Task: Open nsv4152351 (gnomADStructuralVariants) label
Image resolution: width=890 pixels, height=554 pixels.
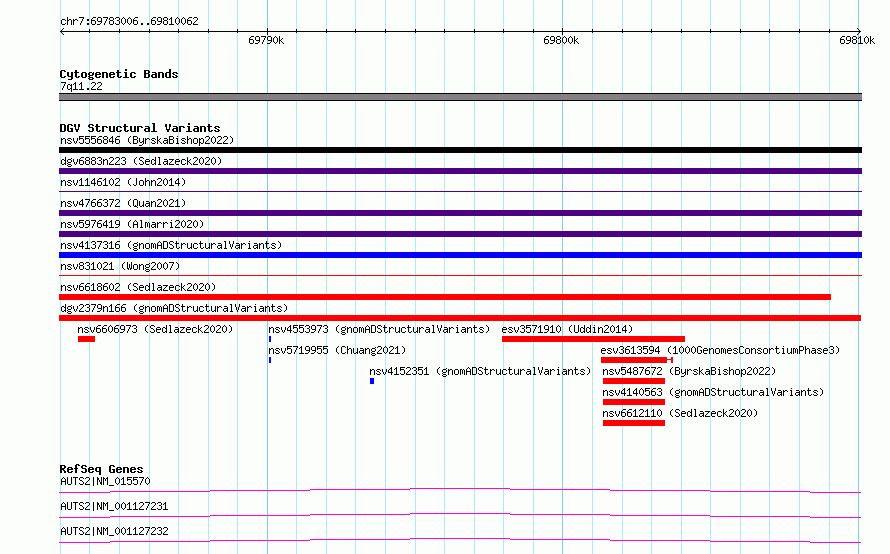Action: pyautogui.click(x=480, y=371)
